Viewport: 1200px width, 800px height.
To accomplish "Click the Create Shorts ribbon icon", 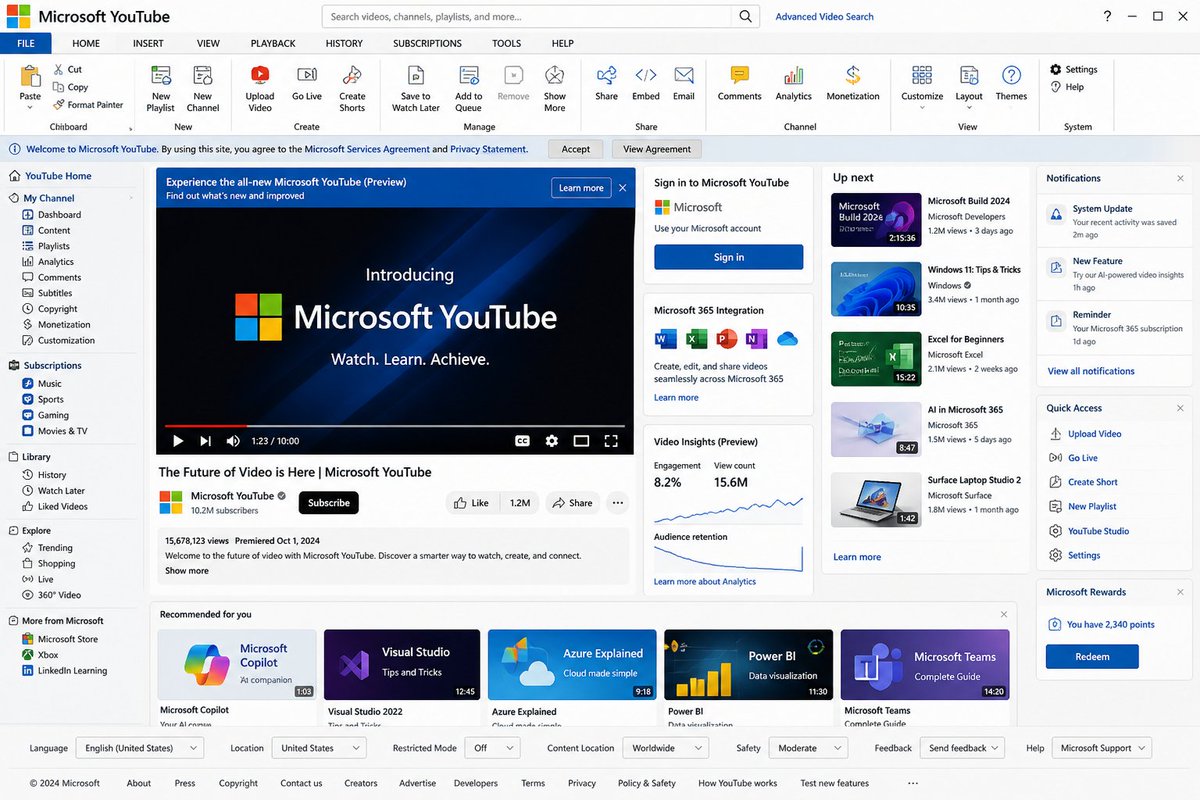I will pos(352,75).
